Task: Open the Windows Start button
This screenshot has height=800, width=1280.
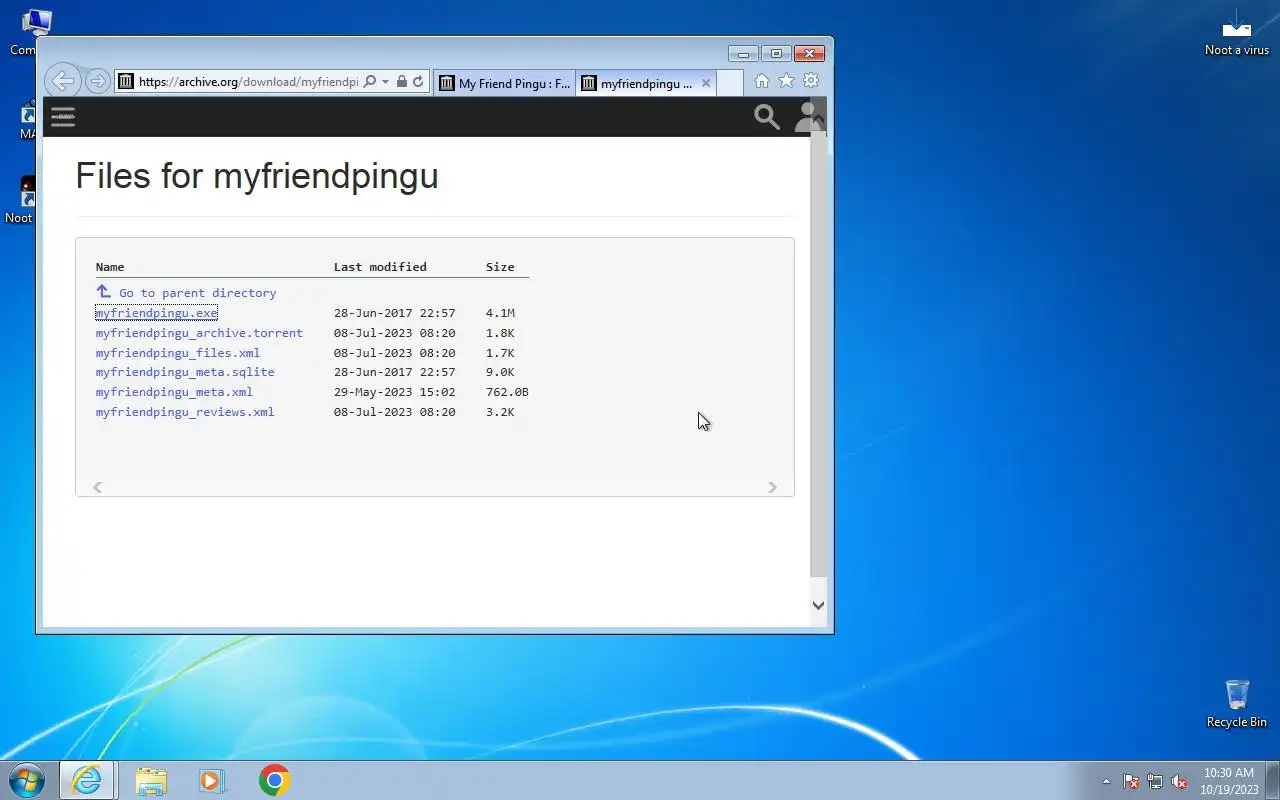Action: [26, 780]
